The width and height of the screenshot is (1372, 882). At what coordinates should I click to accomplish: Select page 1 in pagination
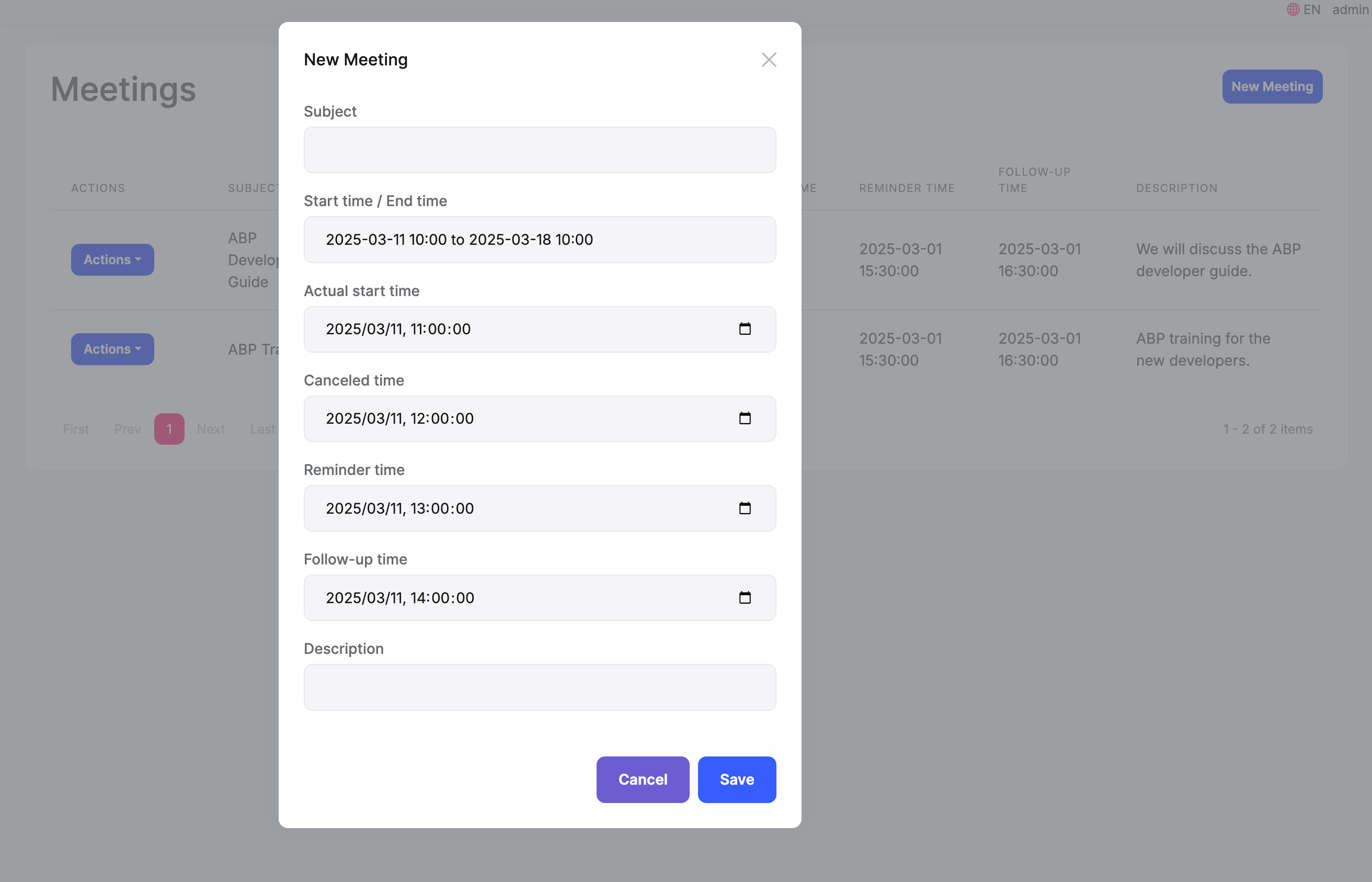[x=169, y=429]
